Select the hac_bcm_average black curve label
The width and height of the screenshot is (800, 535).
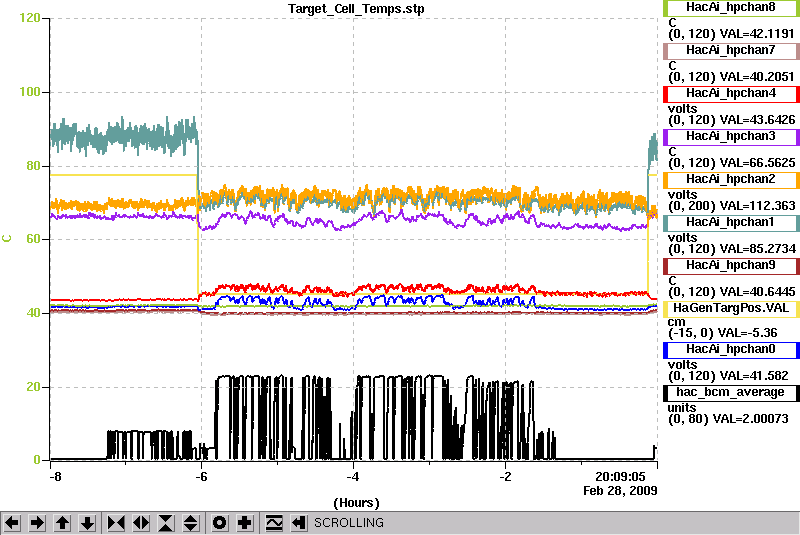(731, 392)
